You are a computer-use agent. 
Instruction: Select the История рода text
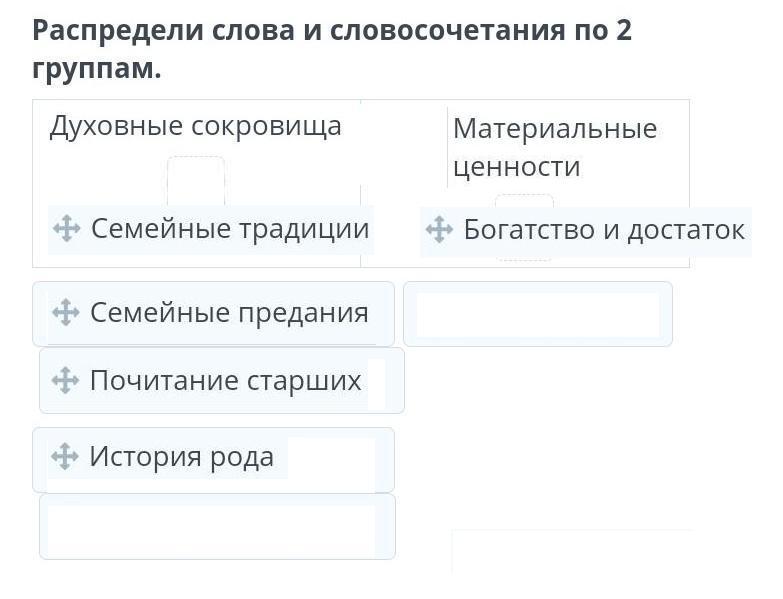click(x=181, y=457)
